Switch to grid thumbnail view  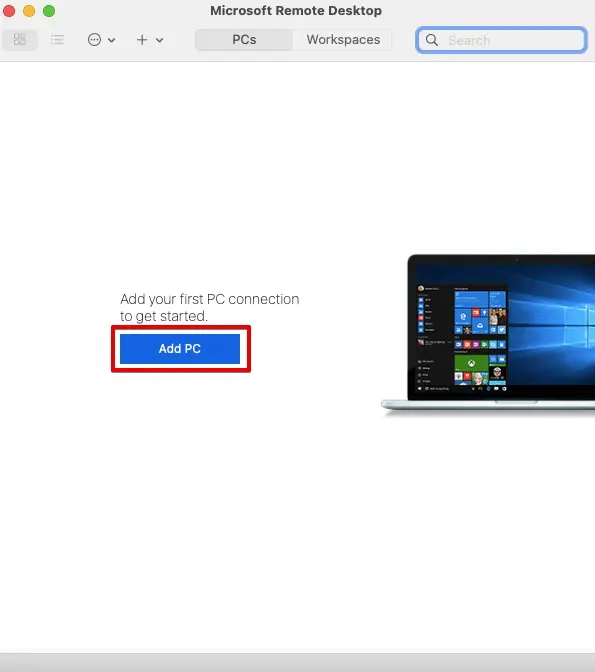pos(20,39)
